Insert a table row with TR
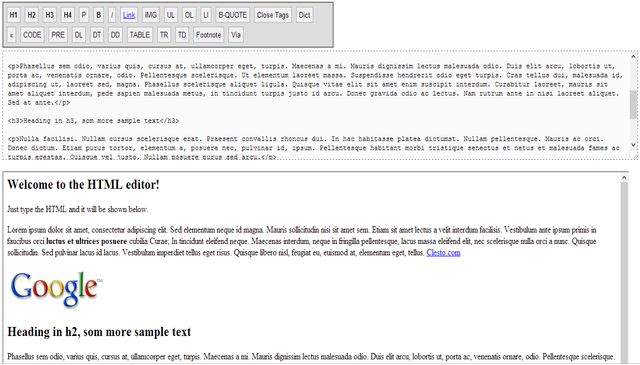The height and width of the screenshot is (365, 640). click(164, 35)
